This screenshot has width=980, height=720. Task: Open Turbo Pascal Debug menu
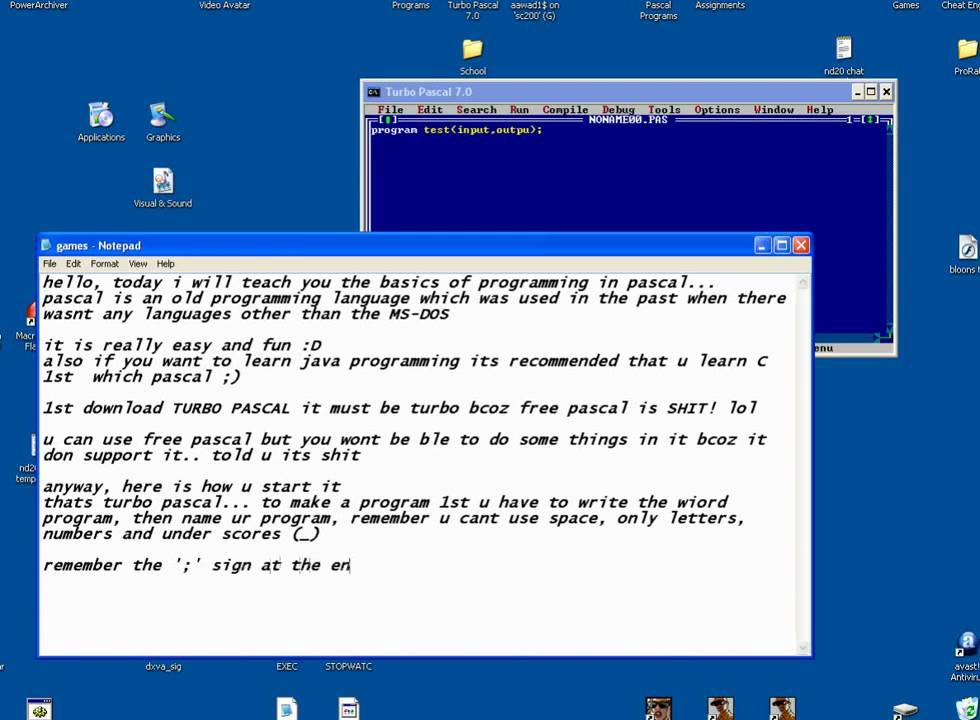618,109
